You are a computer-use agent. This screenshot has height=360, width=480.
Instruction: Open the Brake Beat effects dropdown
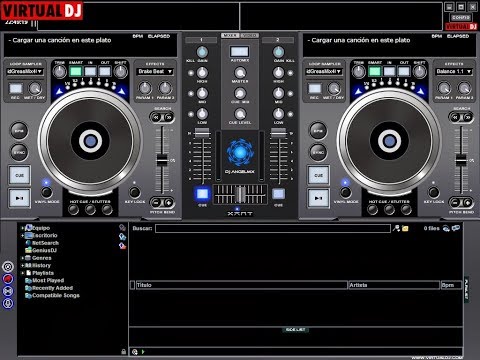(155, 71)
